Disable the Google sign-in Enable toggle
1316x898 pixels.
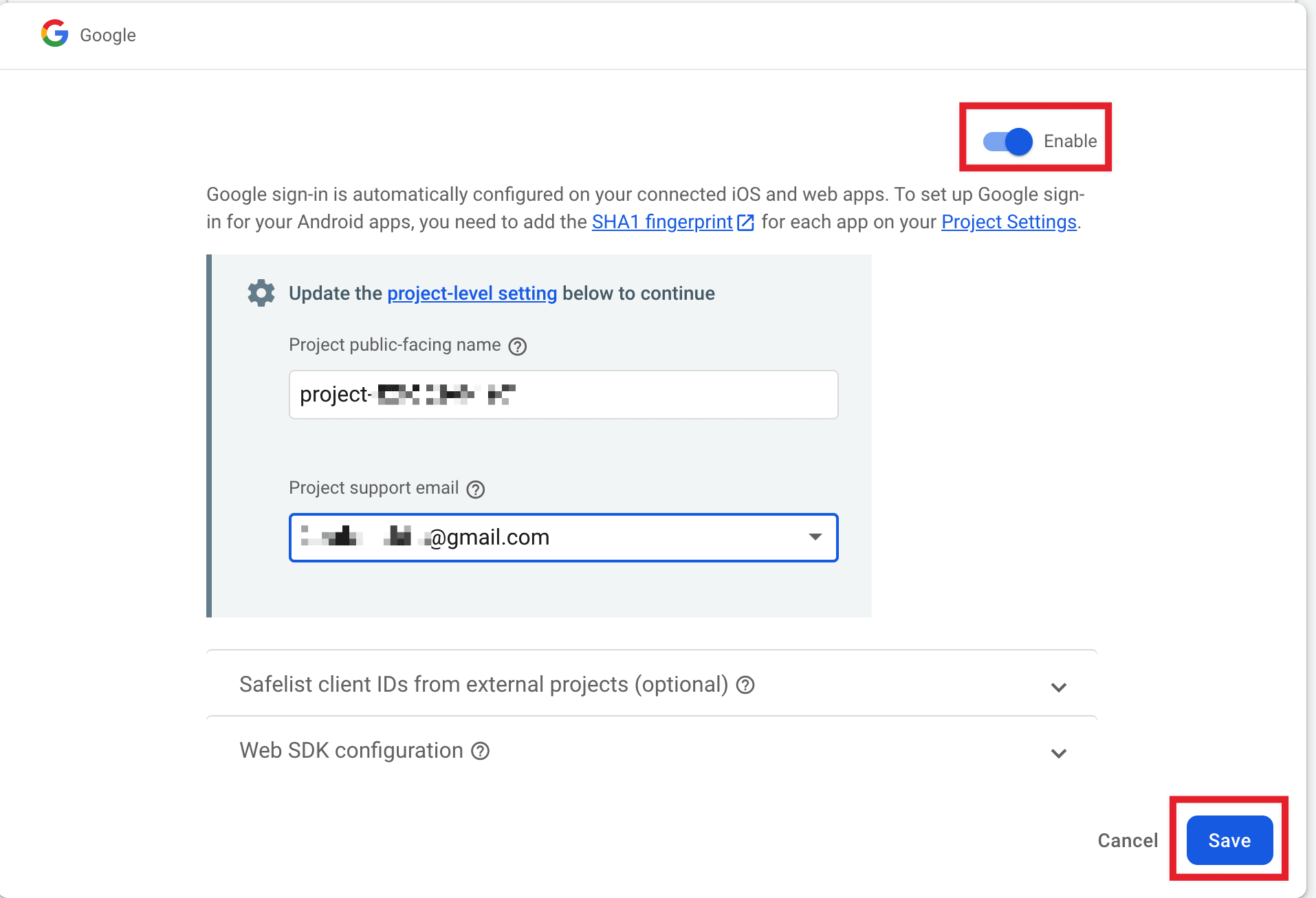[1006, 141]
